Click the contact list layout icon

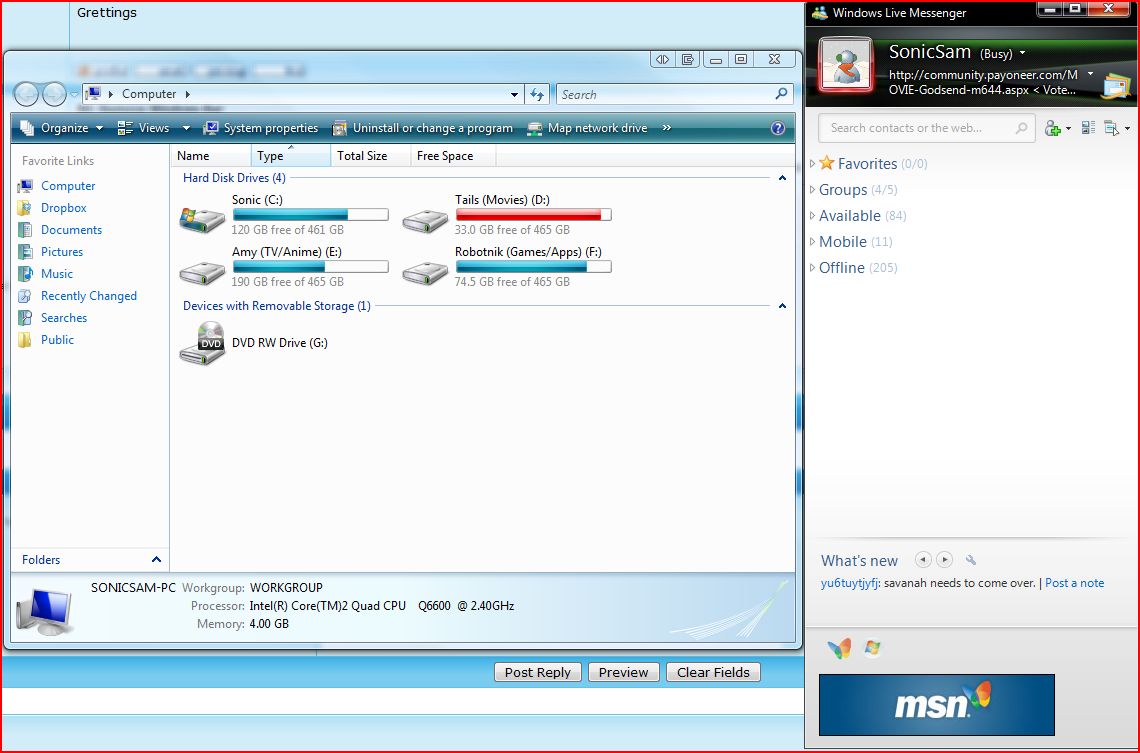[x=1088, y=128]
